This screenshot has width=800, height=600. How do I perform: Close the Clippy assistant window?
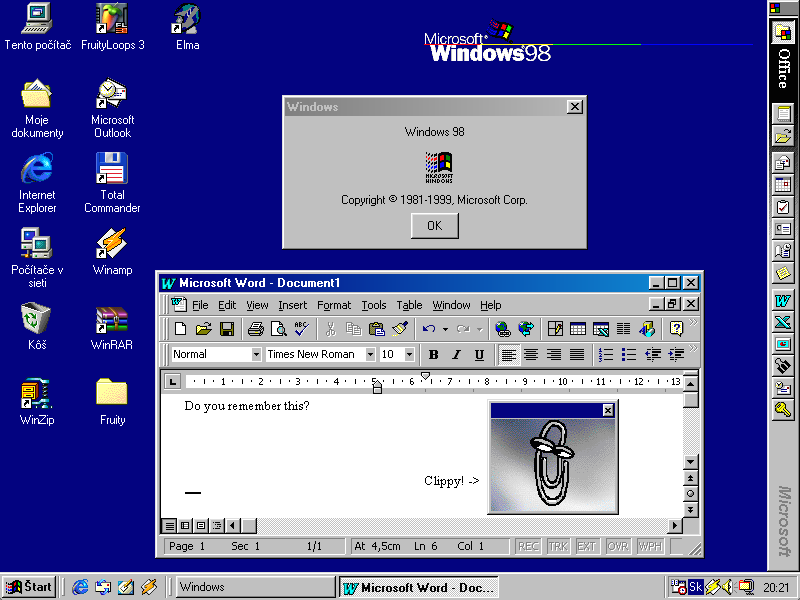point(608,410)
